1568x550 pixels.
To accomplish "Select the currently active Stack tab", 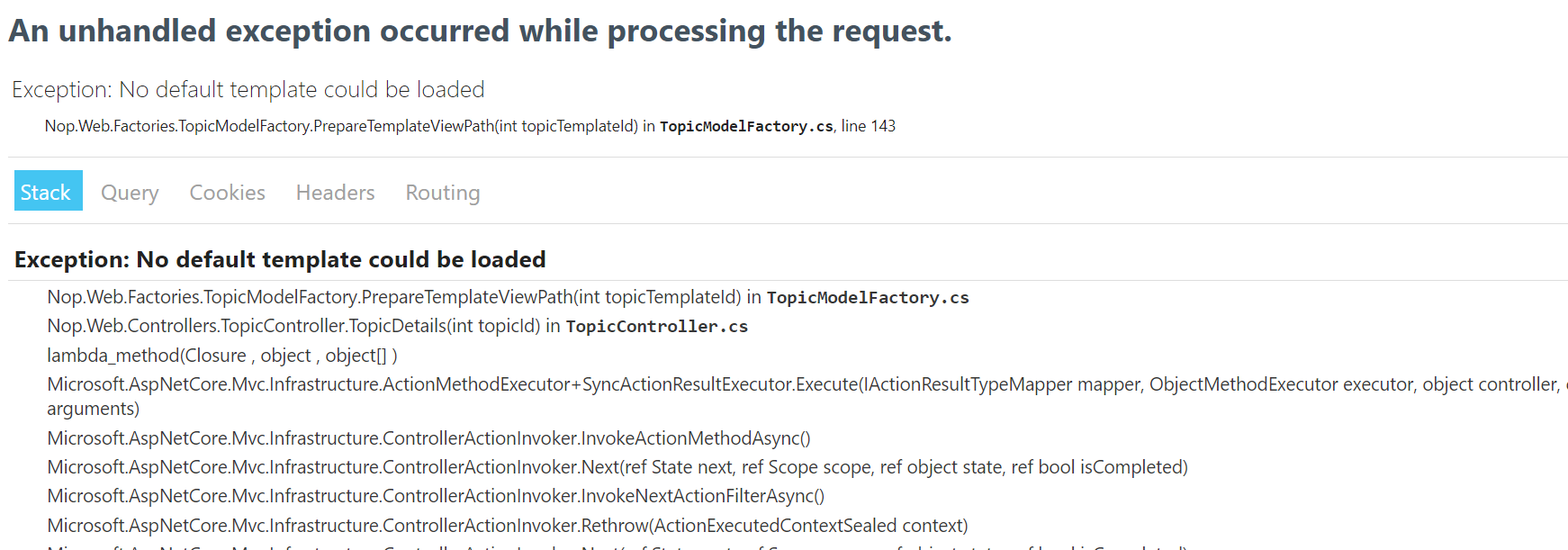I will [47, 191].
